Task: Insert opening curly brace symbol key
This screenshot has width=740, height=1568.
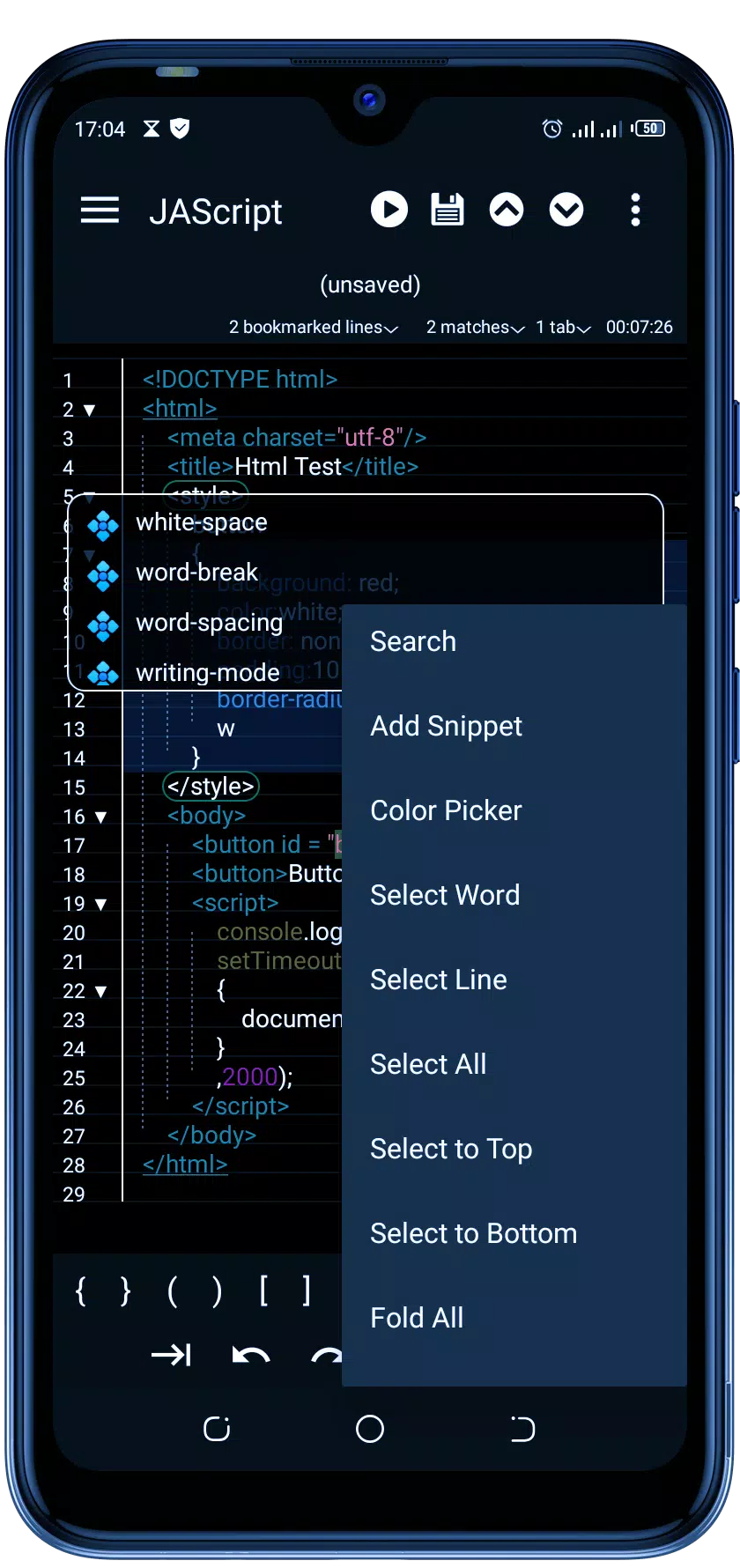Action: pyautogui.click(x=81, y=1291)
